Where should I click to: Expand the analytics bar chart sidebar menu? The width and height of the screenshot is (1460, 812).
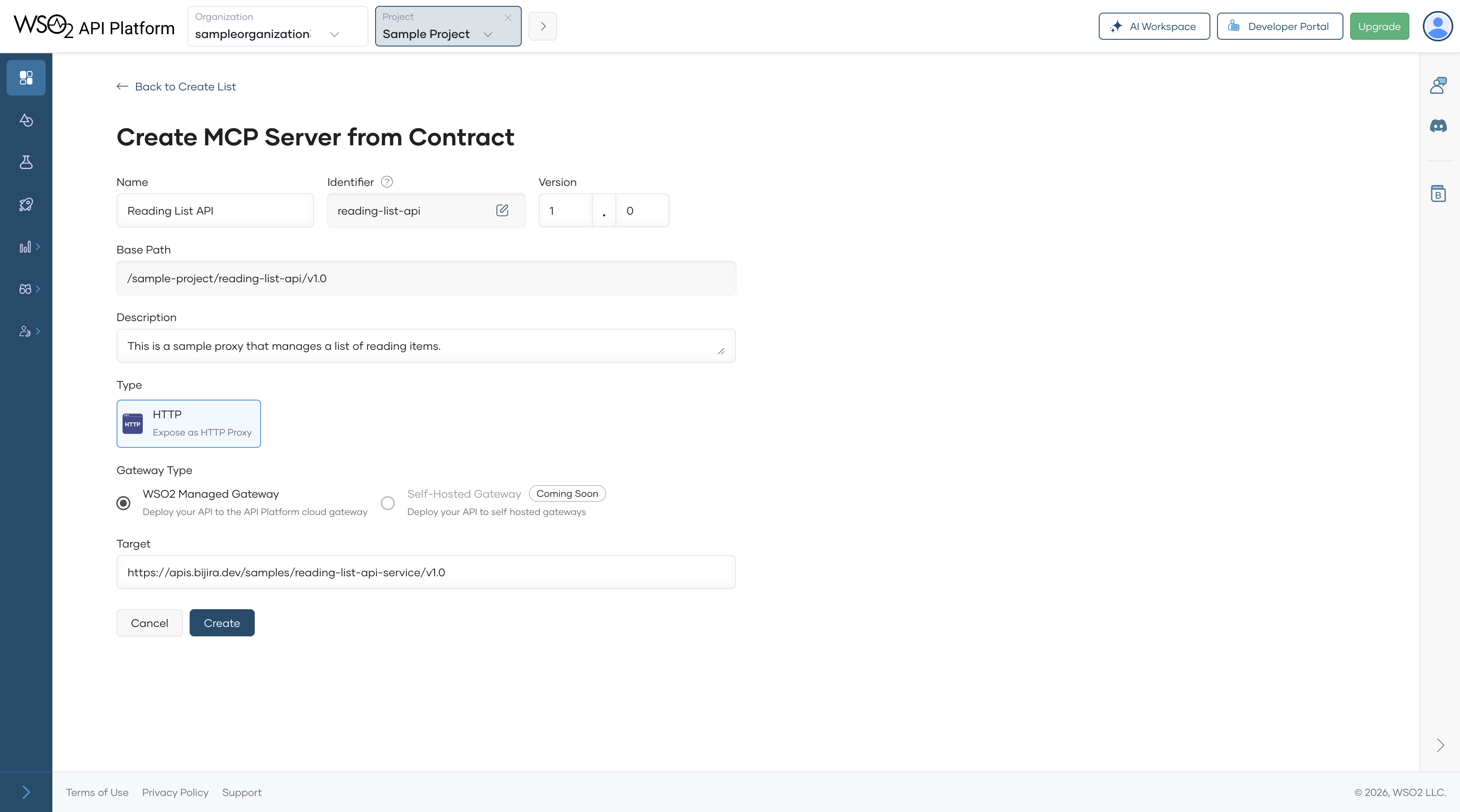coord(29,247)
